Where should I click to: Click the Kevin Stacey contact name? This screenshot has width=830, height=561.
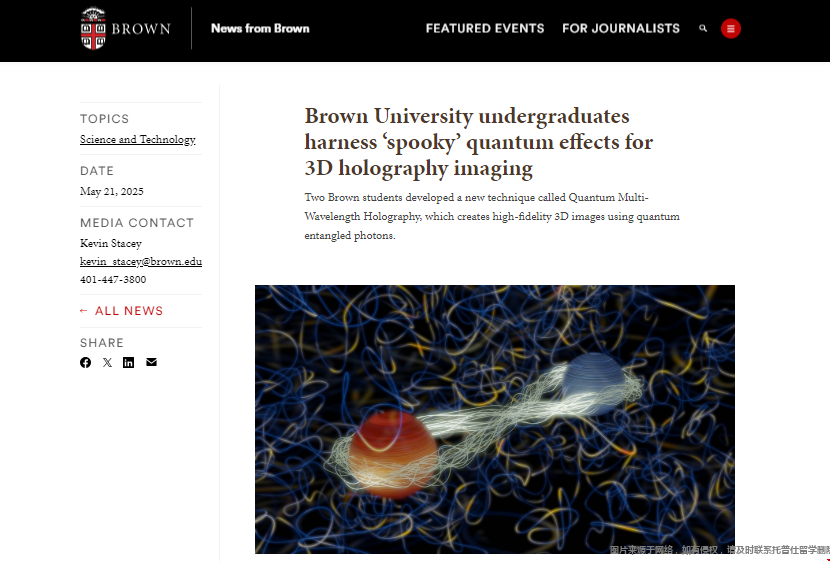pos(111,243)
